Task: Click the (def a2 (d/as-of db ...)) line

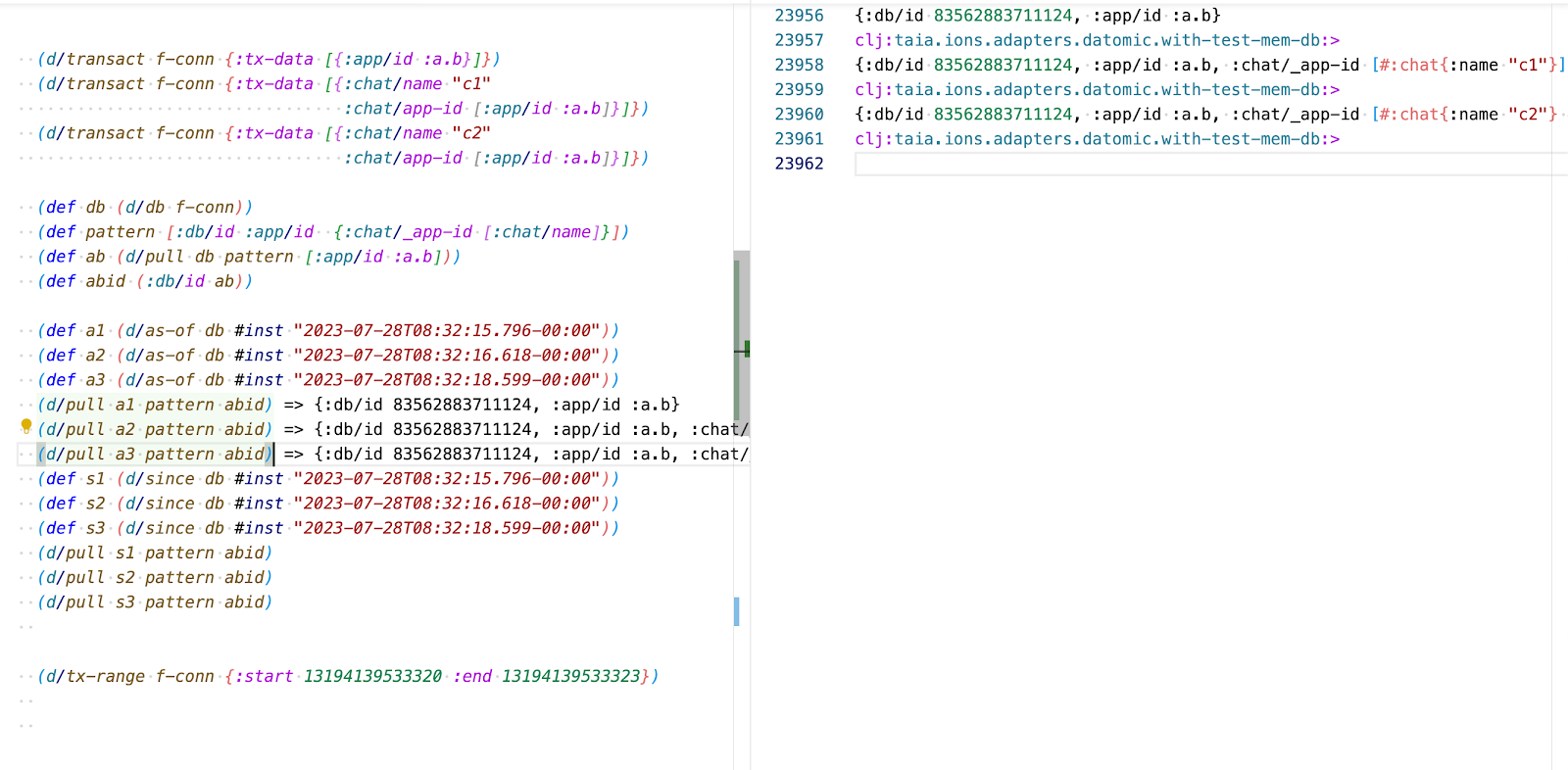Action: click(328, 356)
